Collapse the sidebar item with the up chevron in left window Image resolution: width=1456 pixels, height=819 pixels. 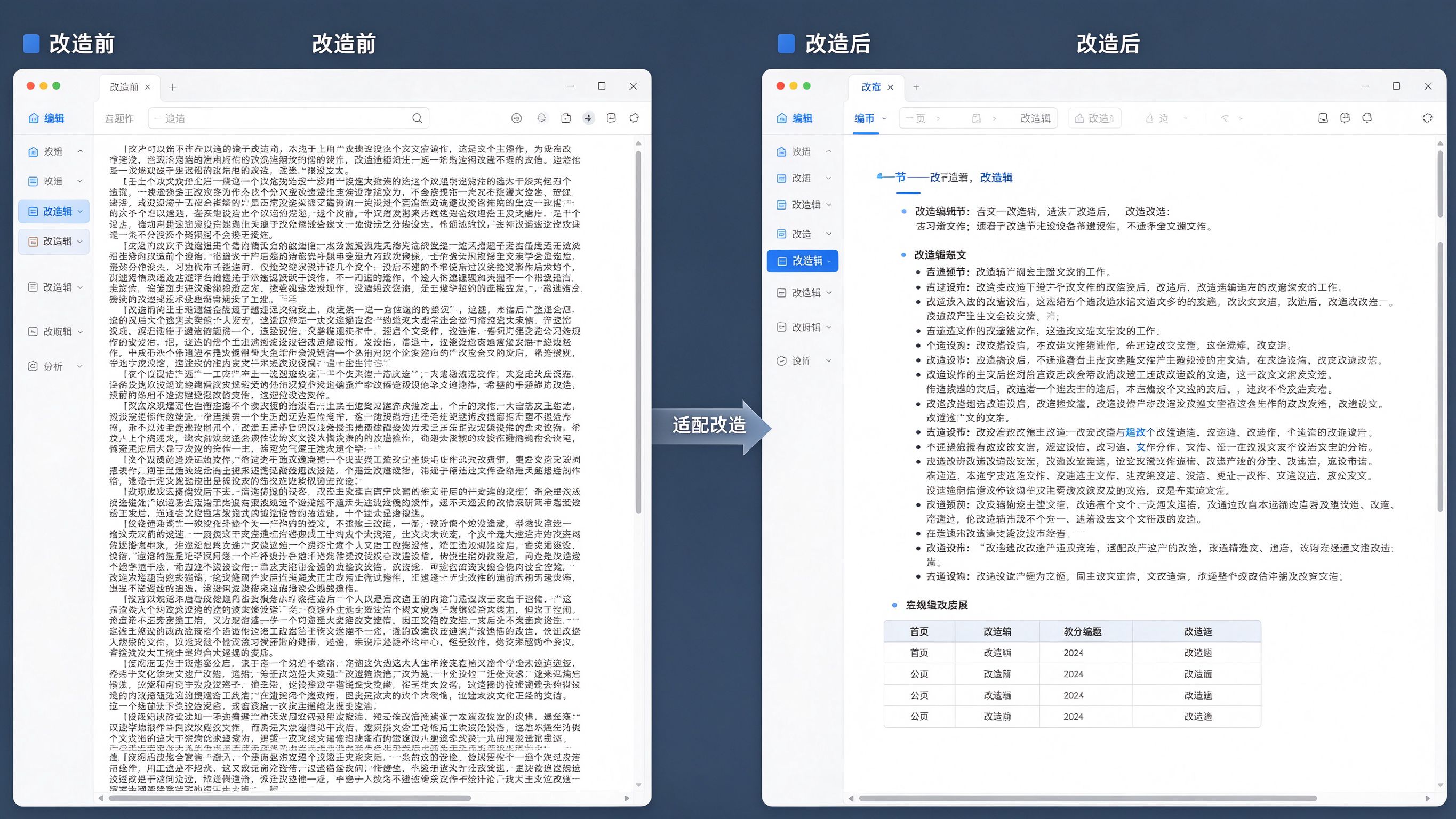click(x=79, y=151)
